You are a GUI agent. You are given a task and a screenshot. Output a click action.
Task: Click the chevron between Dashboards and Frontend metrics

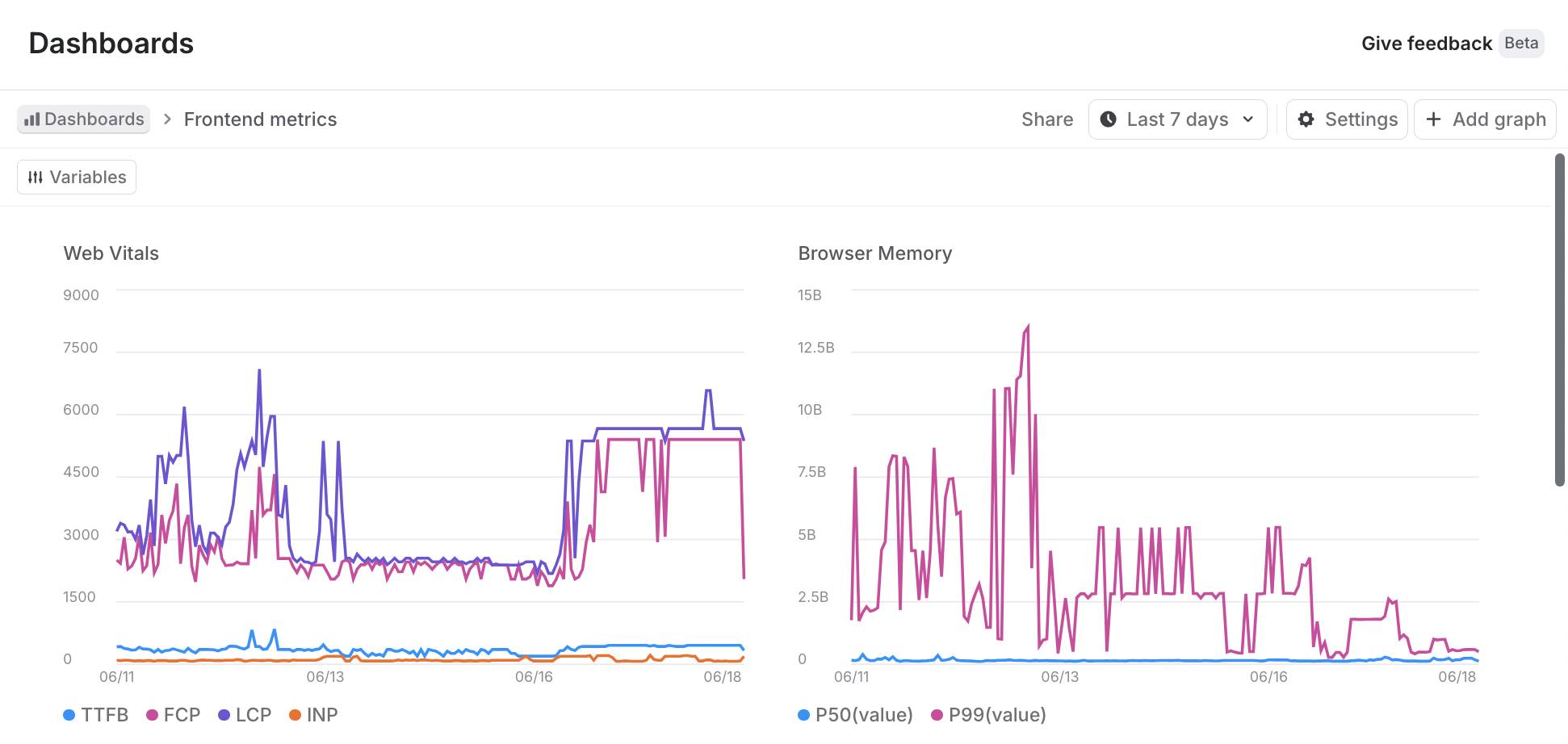click(166, 119)
